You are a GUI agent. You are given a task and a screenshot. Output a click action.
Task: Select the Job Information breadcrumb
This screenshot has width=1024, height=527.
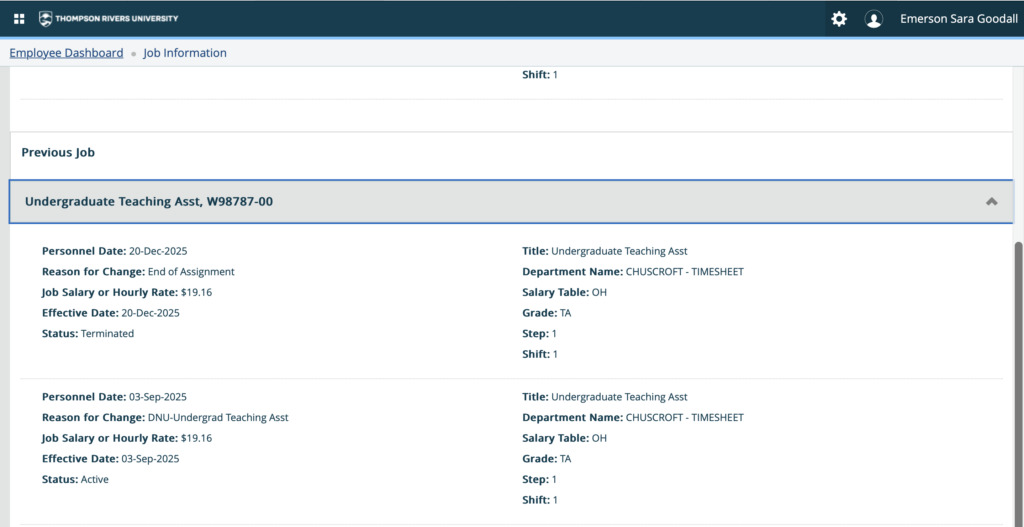(185, 53)
